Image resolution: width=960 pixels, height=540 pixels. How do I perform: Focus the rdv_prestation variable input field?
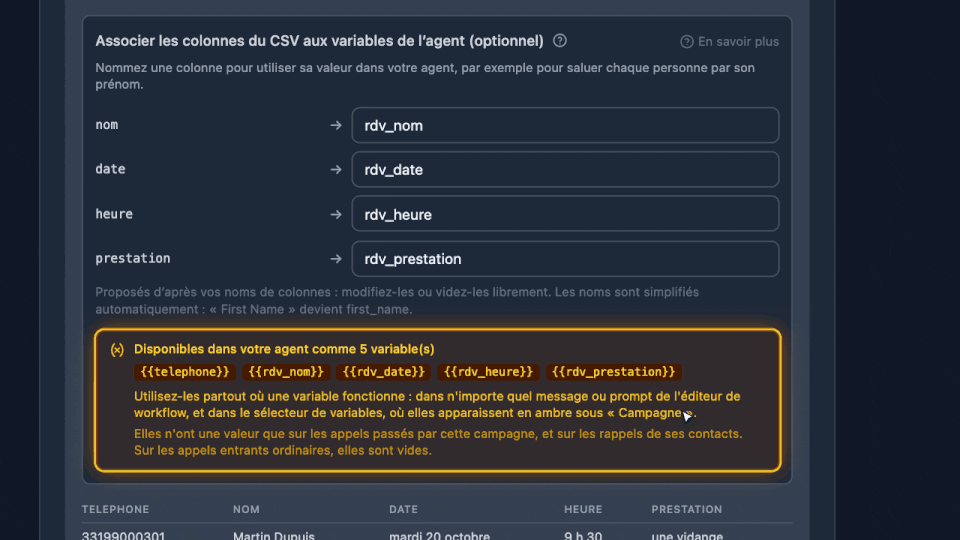[565, 259]
